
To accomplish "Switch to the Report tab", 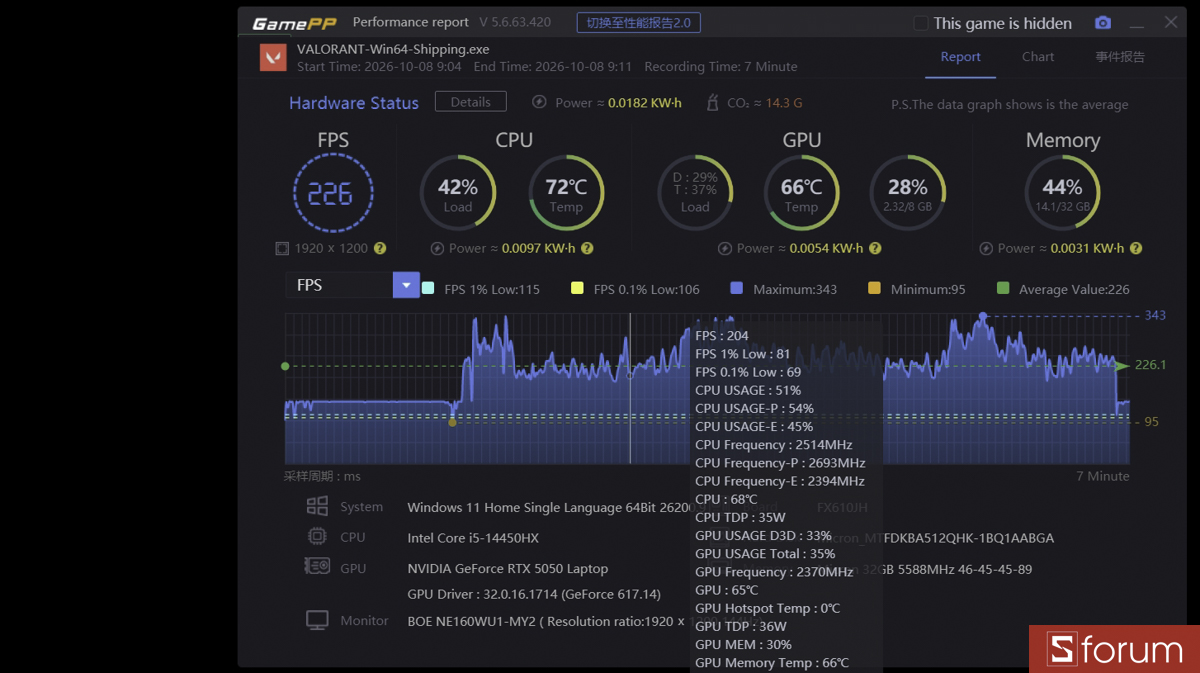I will (x=960, y=57).
